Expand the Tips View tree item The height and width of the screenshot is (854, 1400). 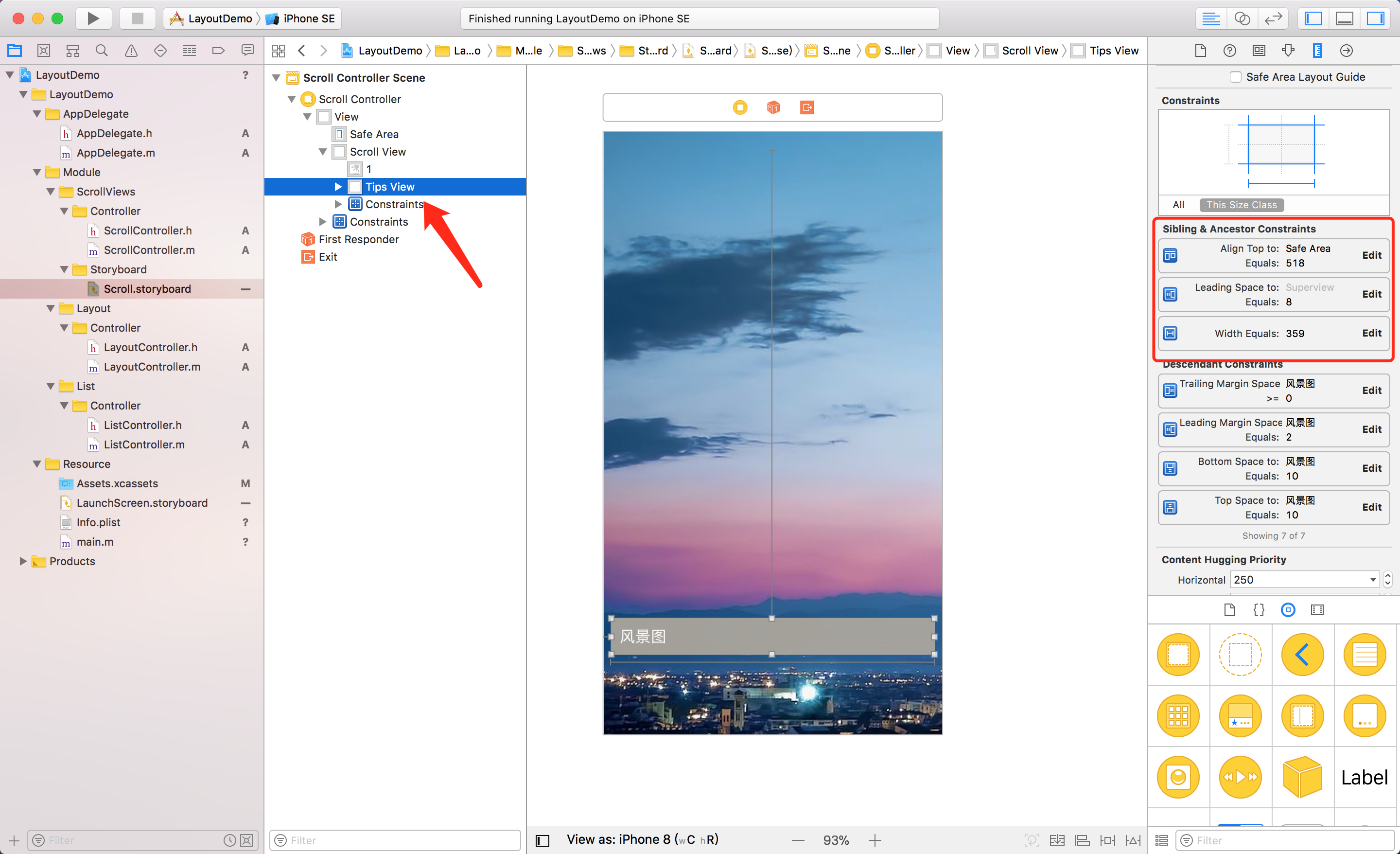coord(338,186)
